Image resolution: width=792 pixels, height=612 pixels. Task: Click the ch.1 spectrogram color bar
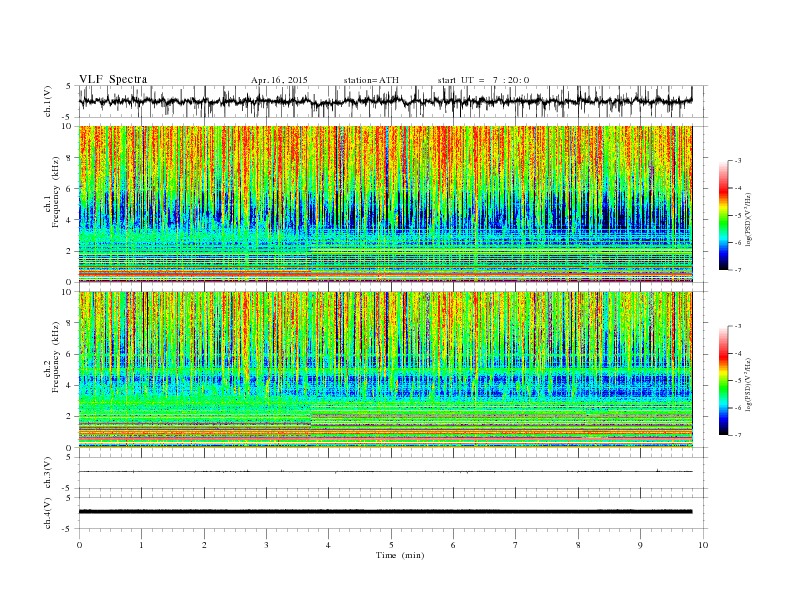coord(723,215)
